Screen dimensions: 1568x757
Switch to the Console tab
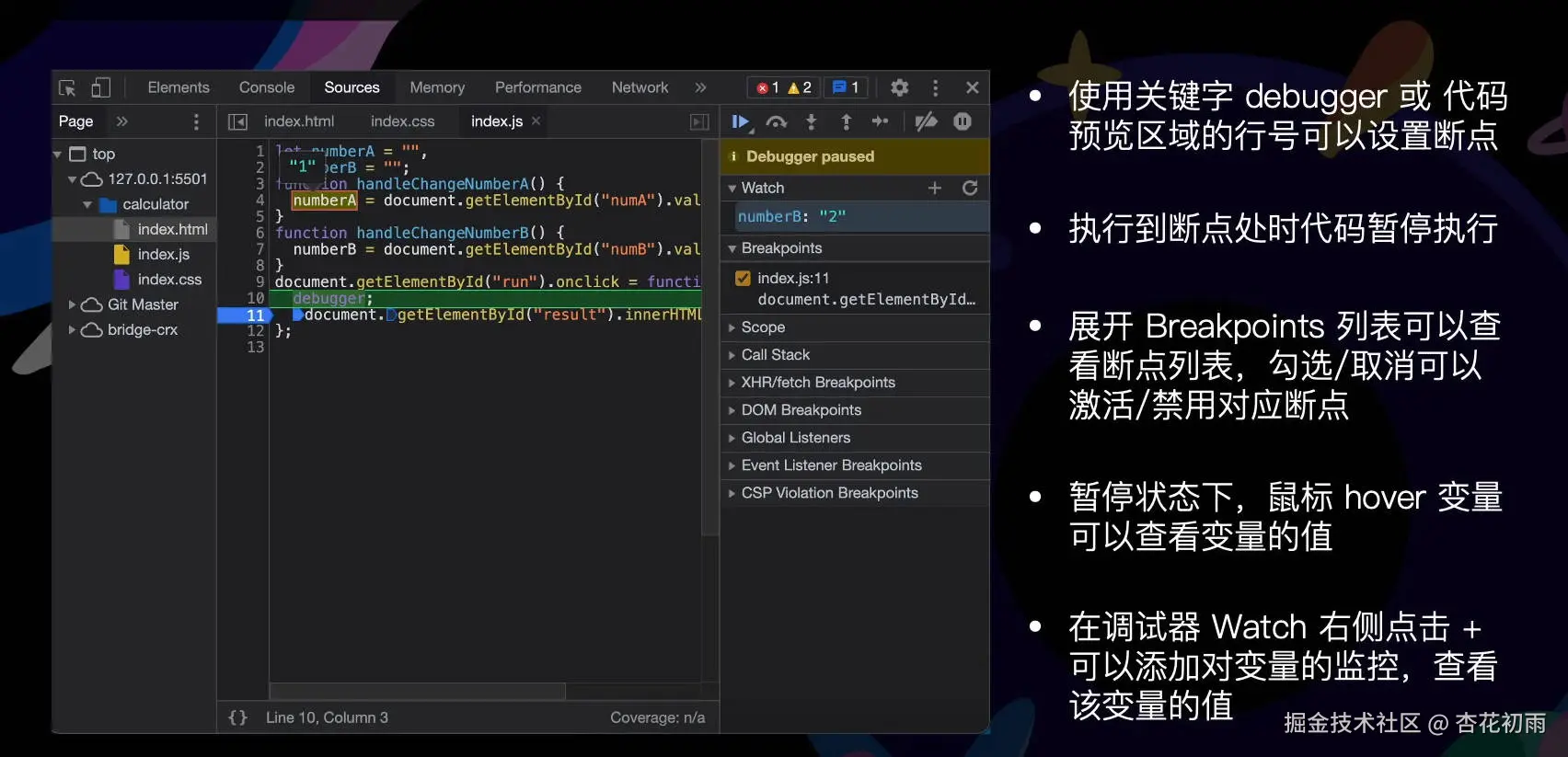pyautogui.click(x=267, y=87)
